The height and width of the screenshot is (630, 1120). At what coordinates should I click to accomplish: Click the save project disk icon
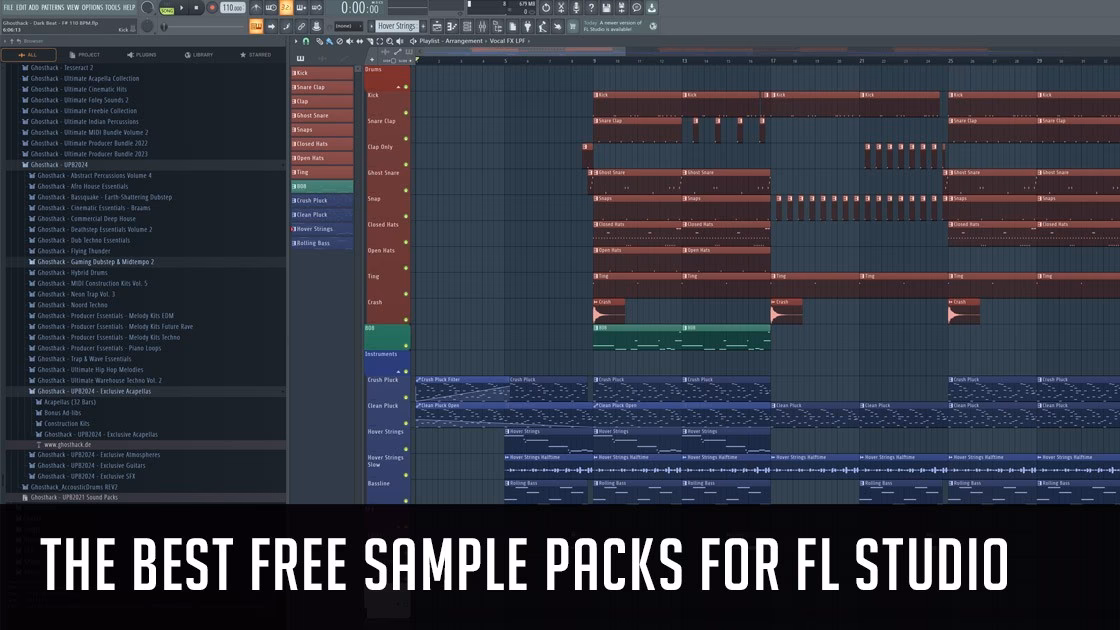pos(606,8)
